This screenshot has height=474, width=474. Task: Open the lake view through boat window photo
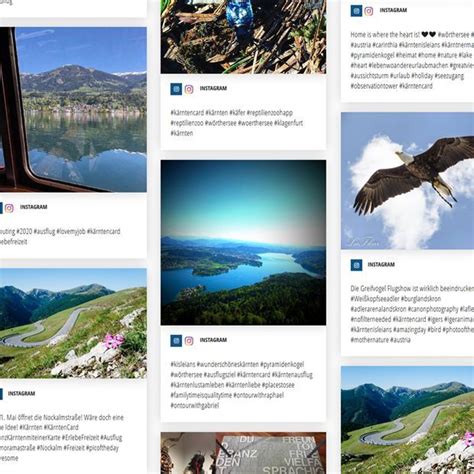(73, 110)
